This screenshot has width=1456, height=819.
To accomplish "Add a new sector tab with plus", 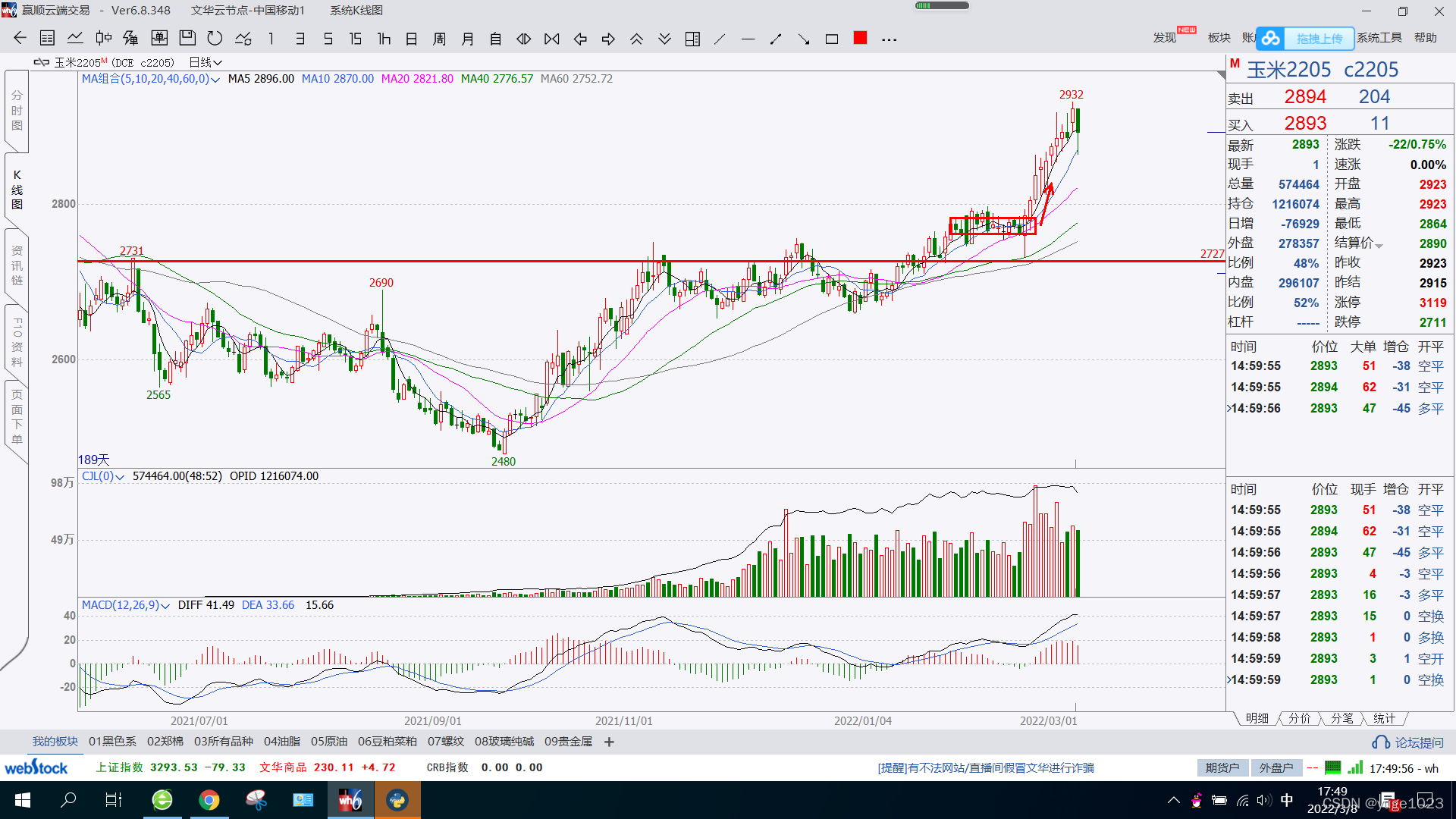I will pos(609,742).
